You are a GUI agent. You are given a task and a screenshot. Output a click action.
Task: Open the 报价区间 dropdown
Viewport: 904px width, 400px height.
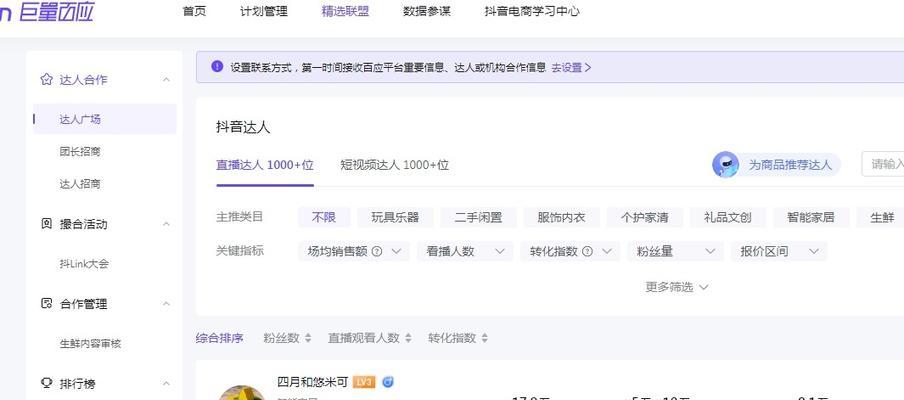pos(779,251)
